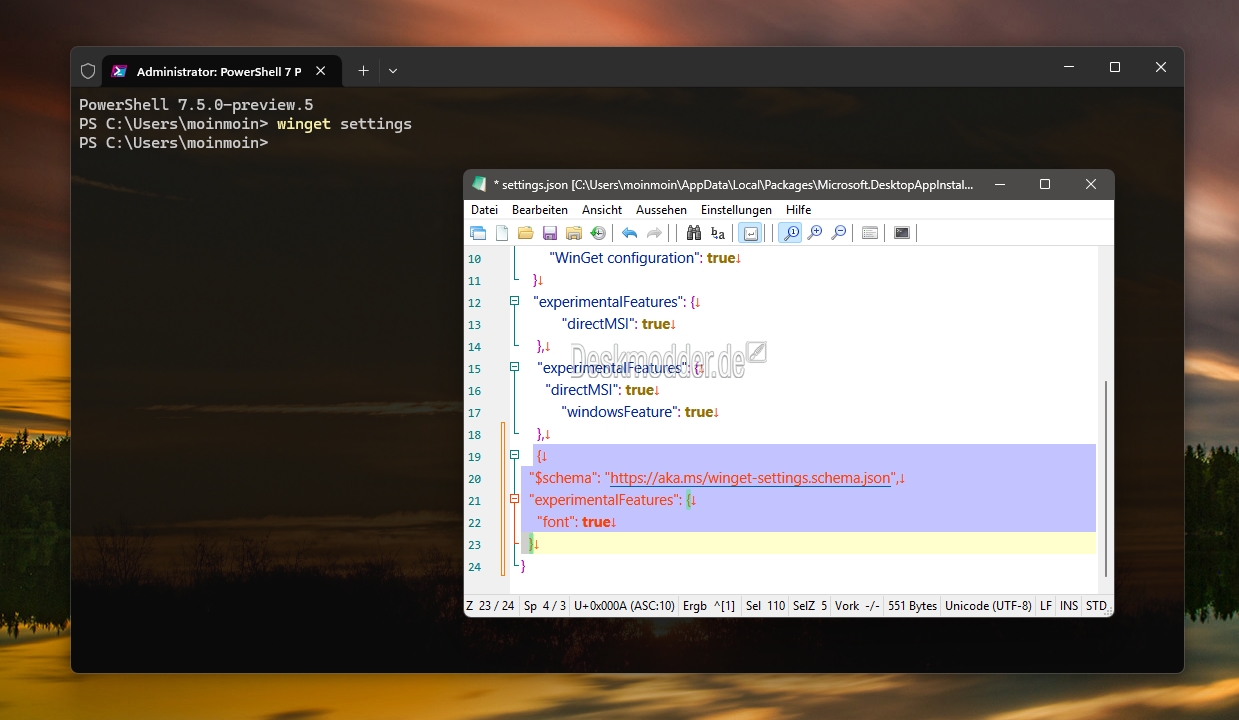This screenshot has height=720, width=1239.
Task: Click the Unicode (UTF-8) encoding status field
Action: (988, 606)
